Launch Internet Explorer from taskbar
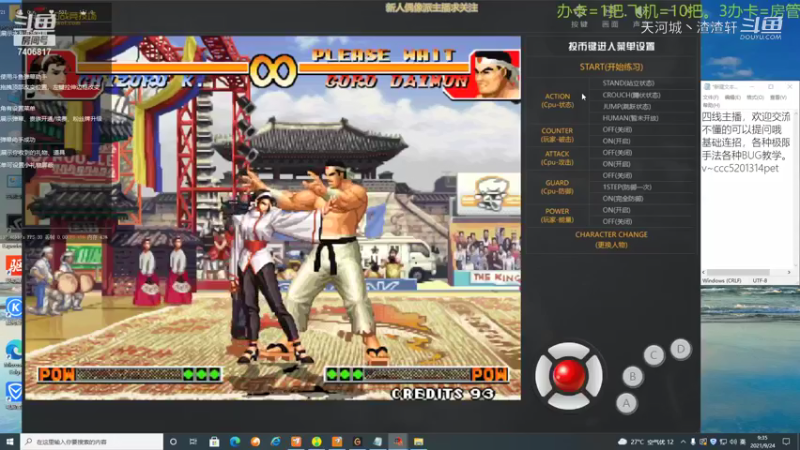Viewport: 800px width, 450px height. pos(276,442)
